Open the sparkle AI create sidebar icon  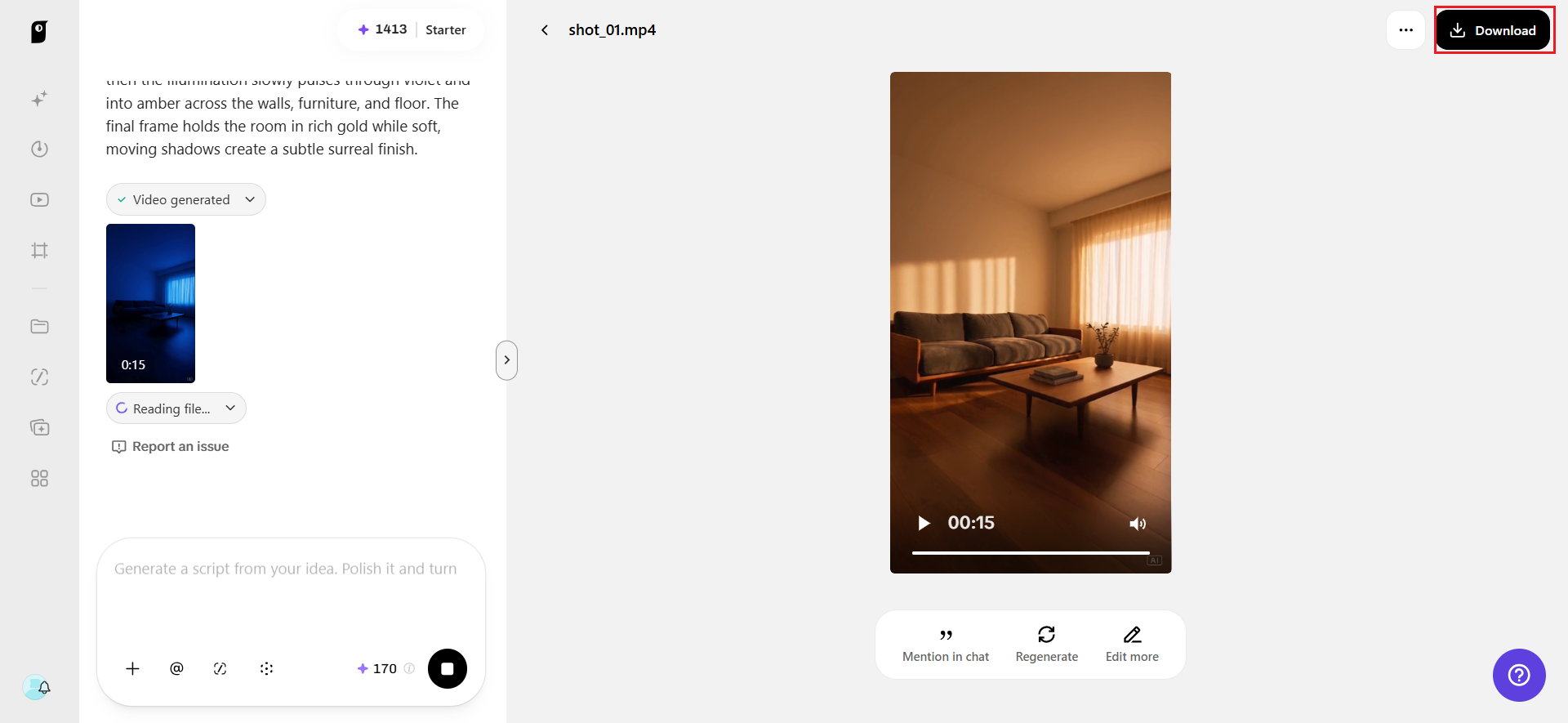tap(39, 99)
